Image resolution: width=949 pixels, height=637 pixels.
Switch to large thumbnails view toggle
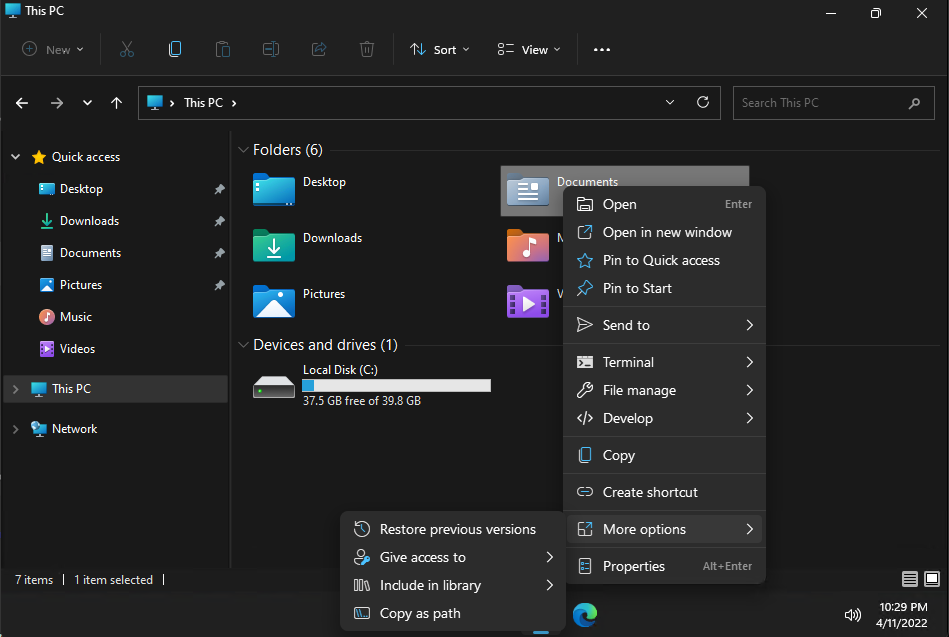pyautogui.click(x=931, y=579)
